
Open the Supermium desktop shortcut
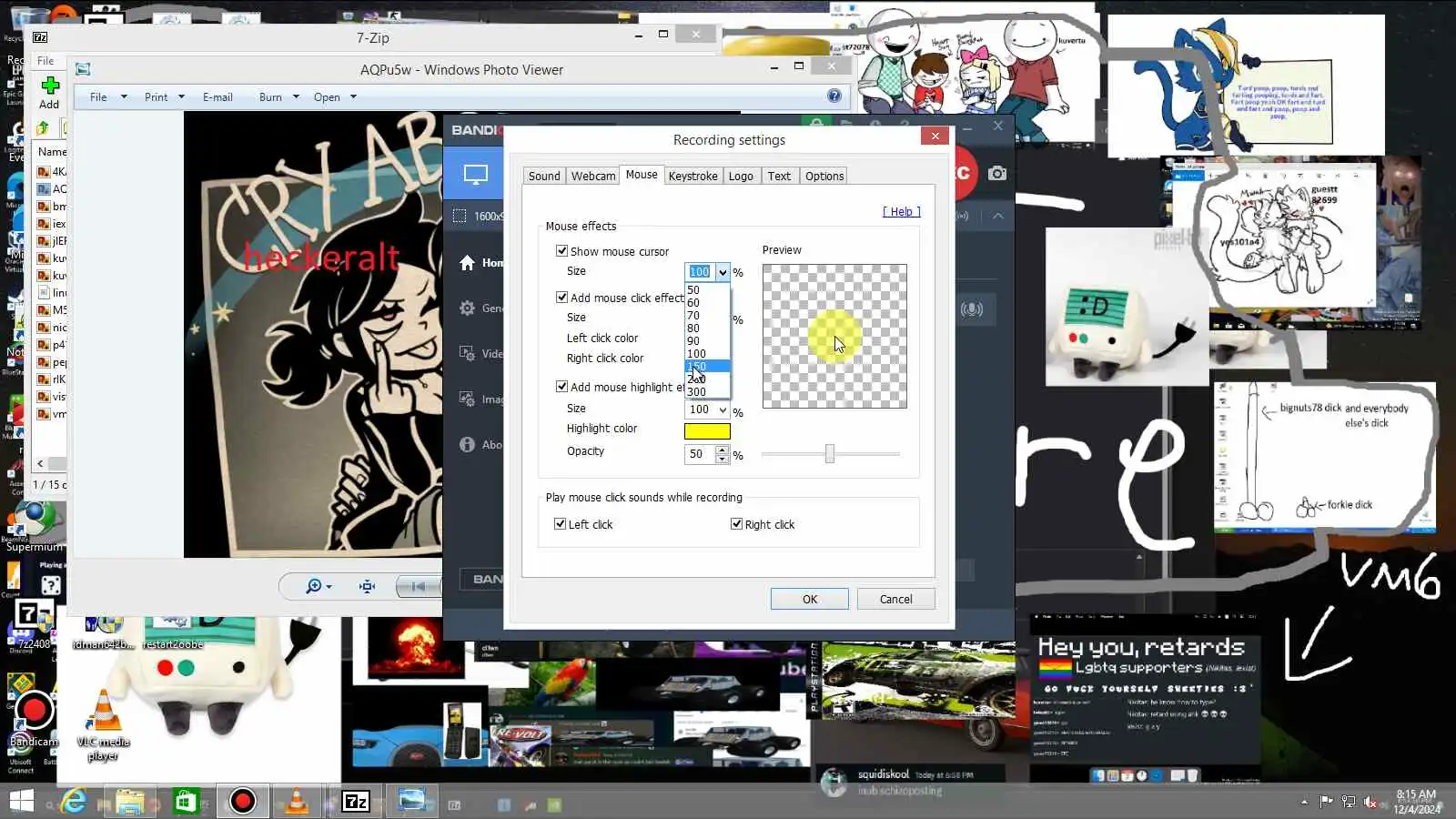click(35, 526)
